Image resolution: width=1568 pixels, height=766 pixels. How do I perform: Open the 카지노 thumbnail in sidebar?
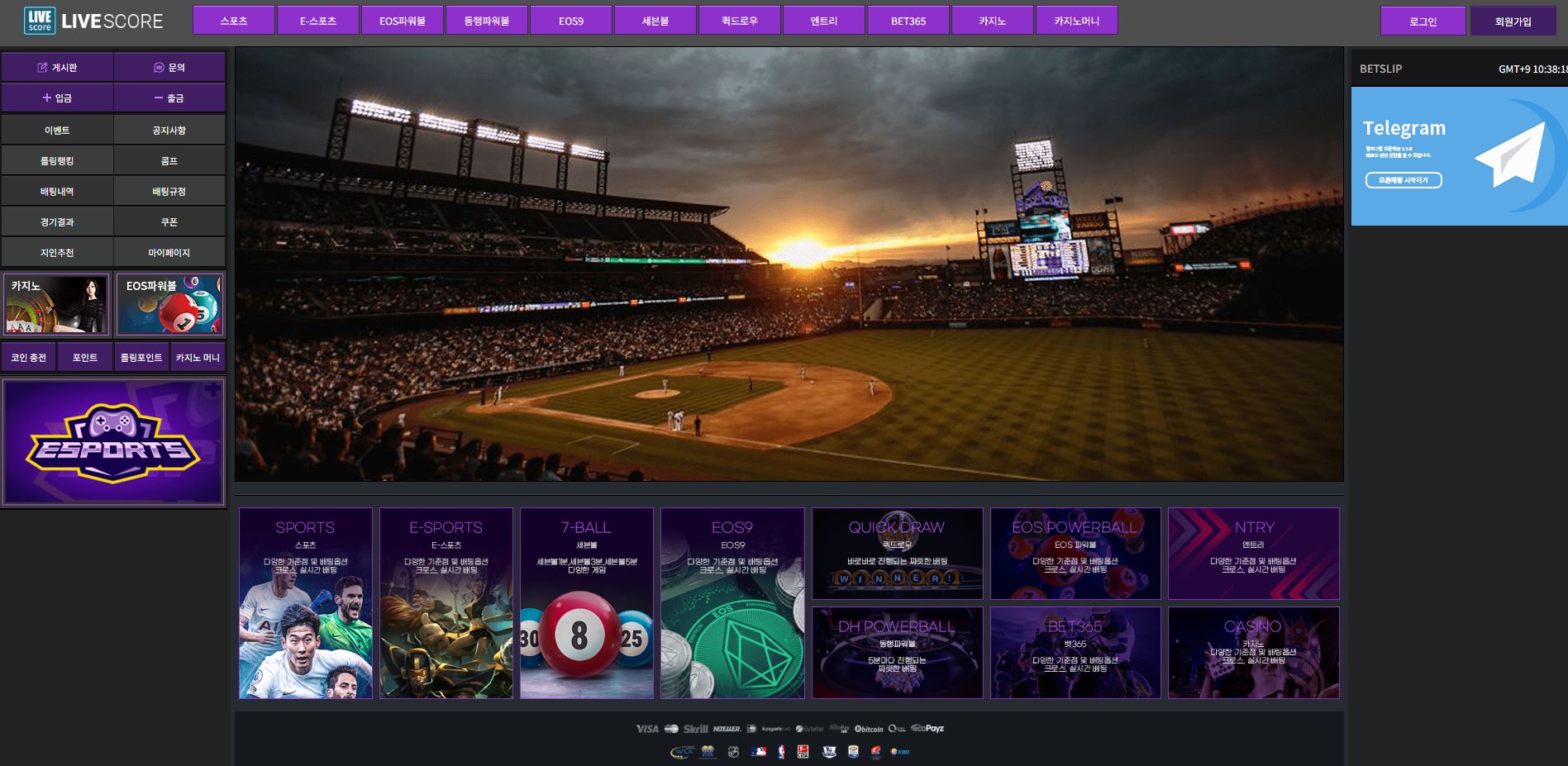[x=57, y=305]
